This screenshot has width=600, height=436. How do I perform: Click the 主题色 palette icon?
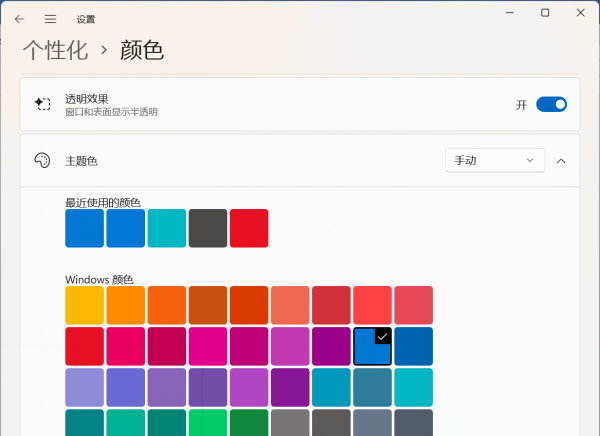[42, 160]
